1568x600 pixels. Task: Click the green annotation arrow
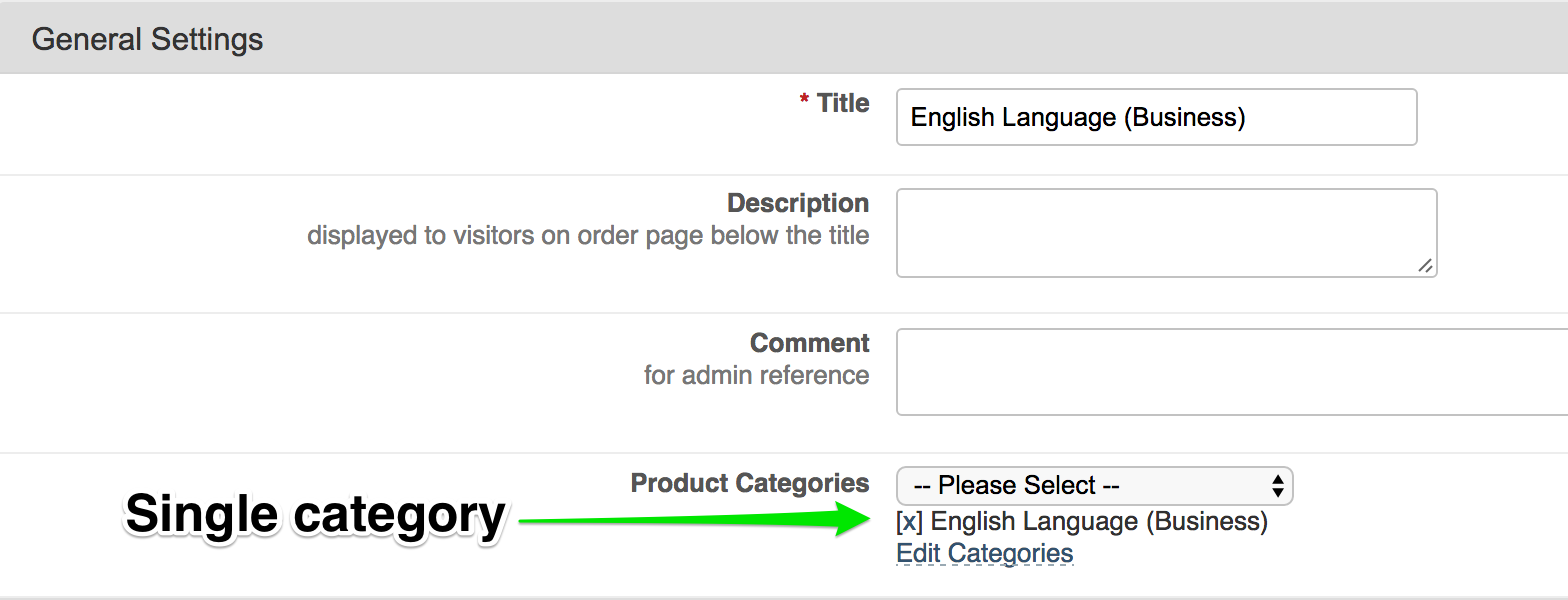pos(690,520)
